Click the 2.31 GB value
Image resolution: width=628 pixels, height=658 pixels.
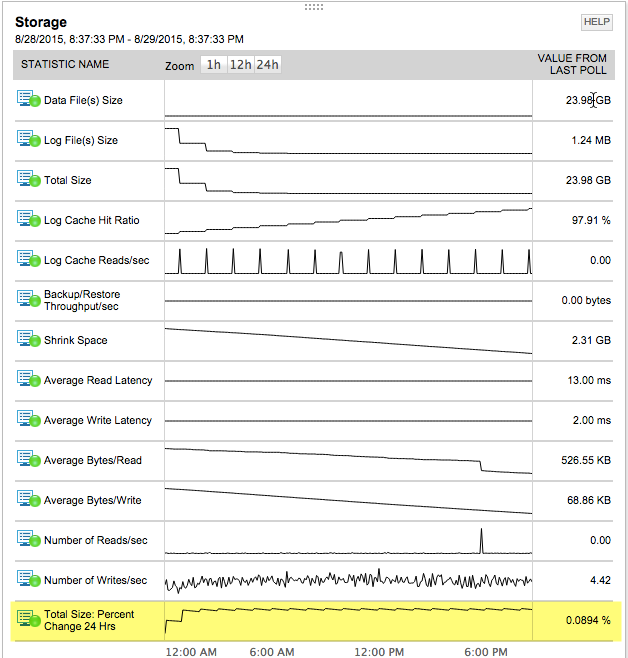tap(591, 340)
